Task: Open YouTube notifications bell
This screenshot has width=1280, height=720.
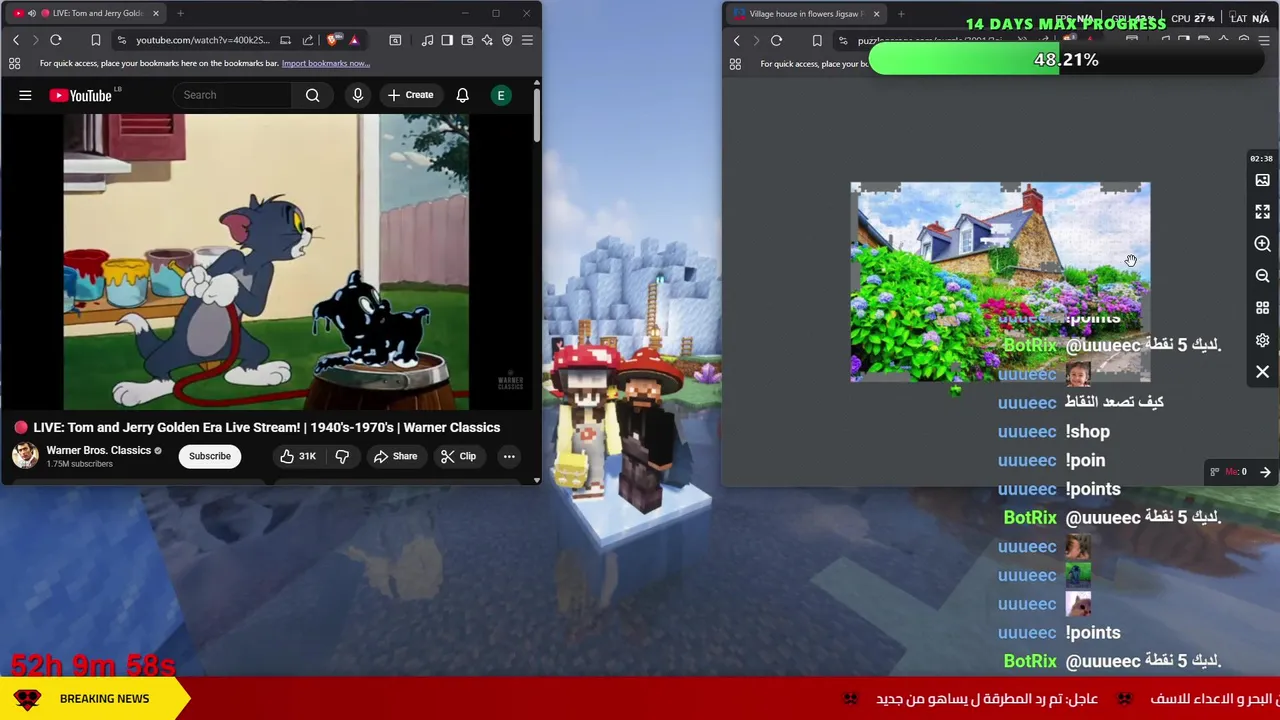Action: coord(462,95)
